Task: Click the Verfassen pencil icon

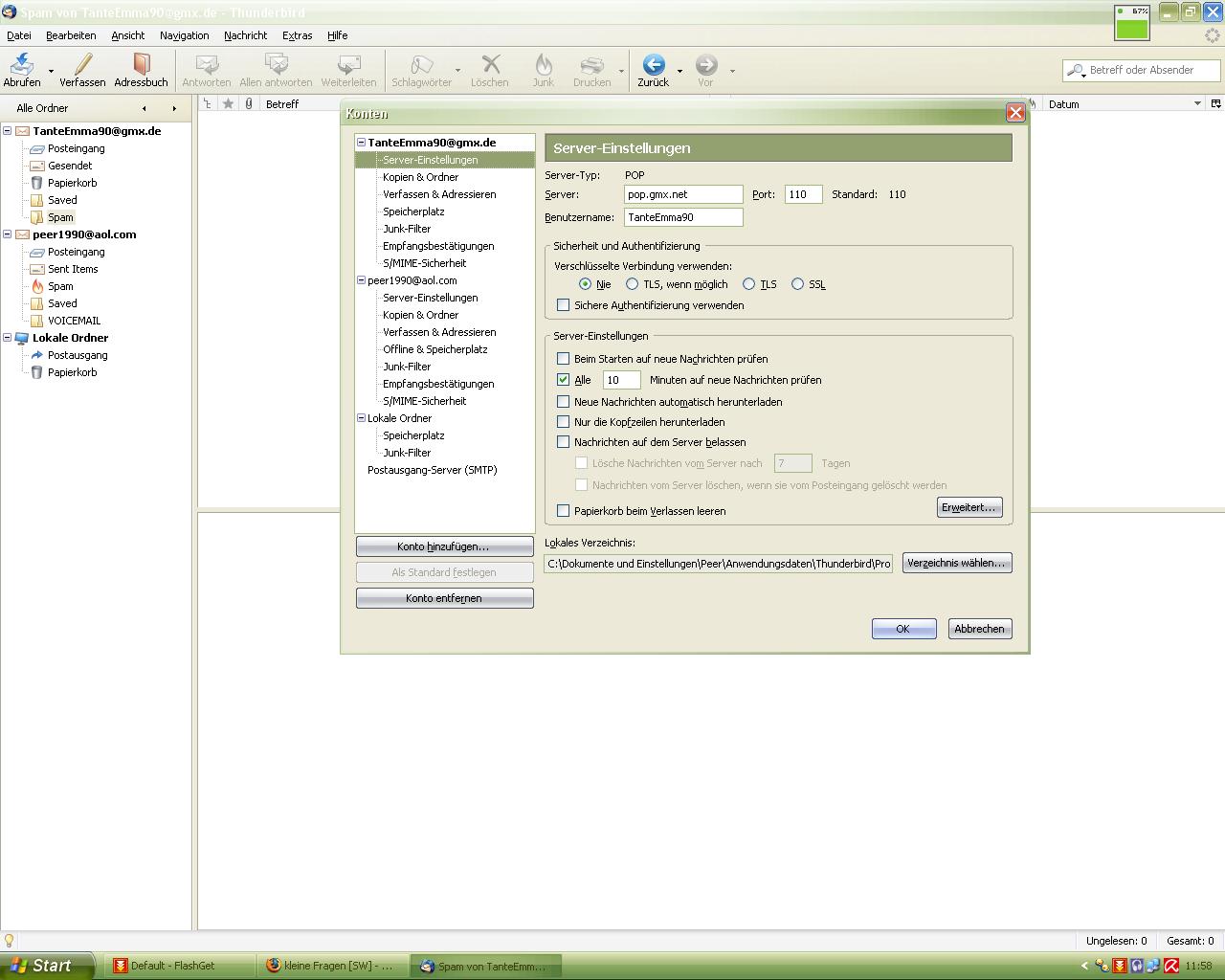Action: pos(82,65)
